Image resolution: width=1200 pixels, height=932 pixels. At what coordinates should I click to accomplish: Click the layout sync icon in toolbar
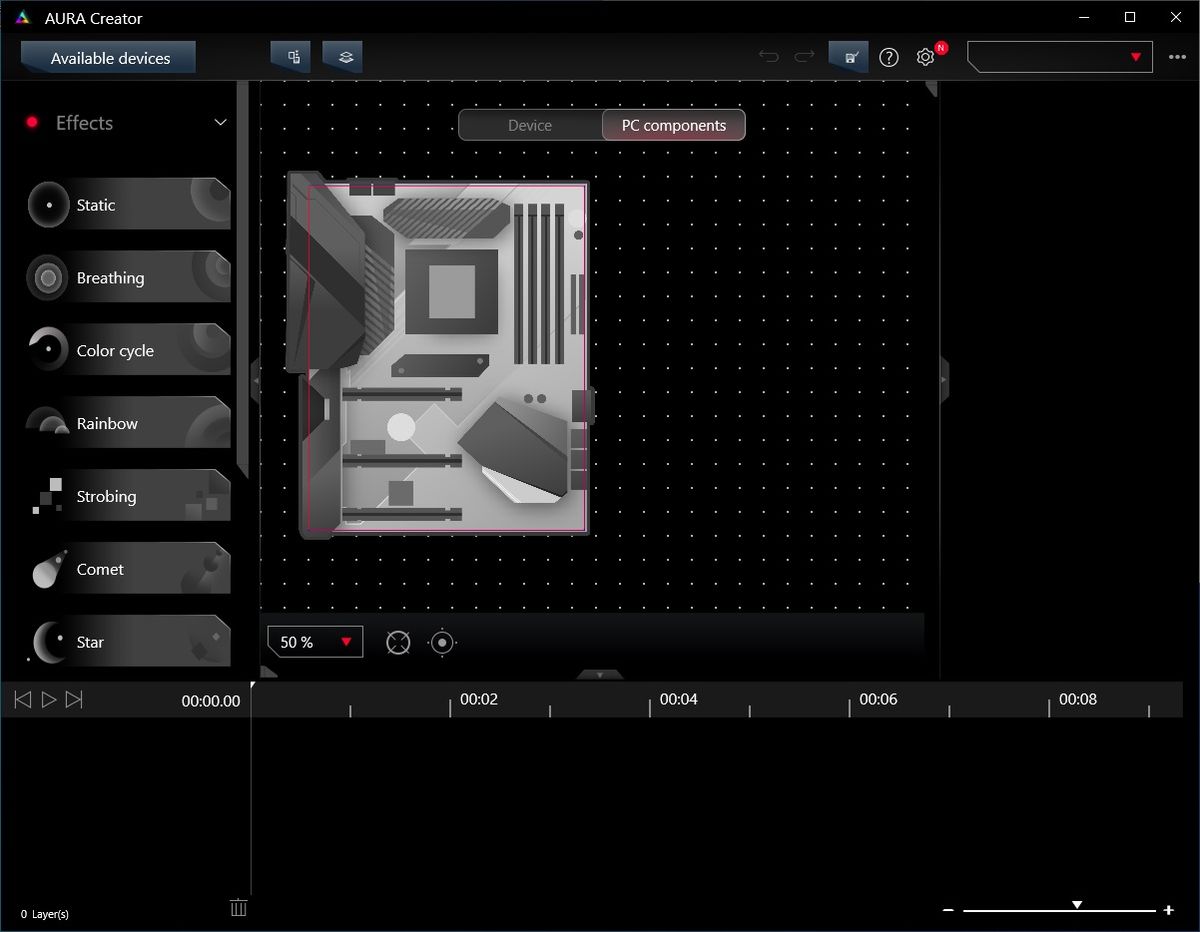pos(291,57)
